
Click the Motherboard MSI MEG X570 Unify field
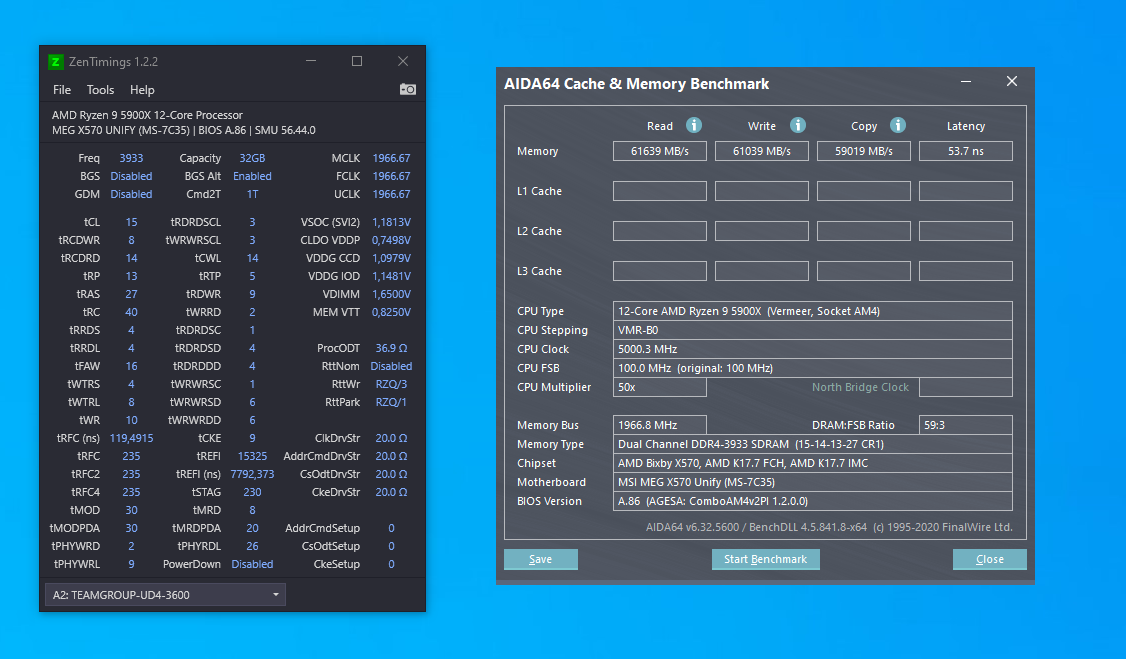pos(813,482)
